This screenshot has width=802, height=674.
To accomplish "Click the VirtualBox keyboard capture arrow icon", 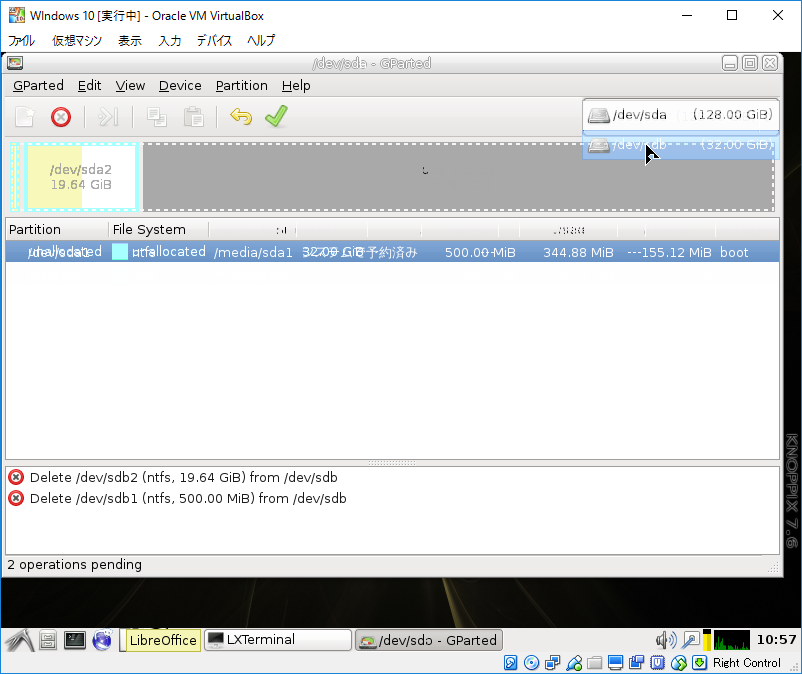I will tap(699, 663).
